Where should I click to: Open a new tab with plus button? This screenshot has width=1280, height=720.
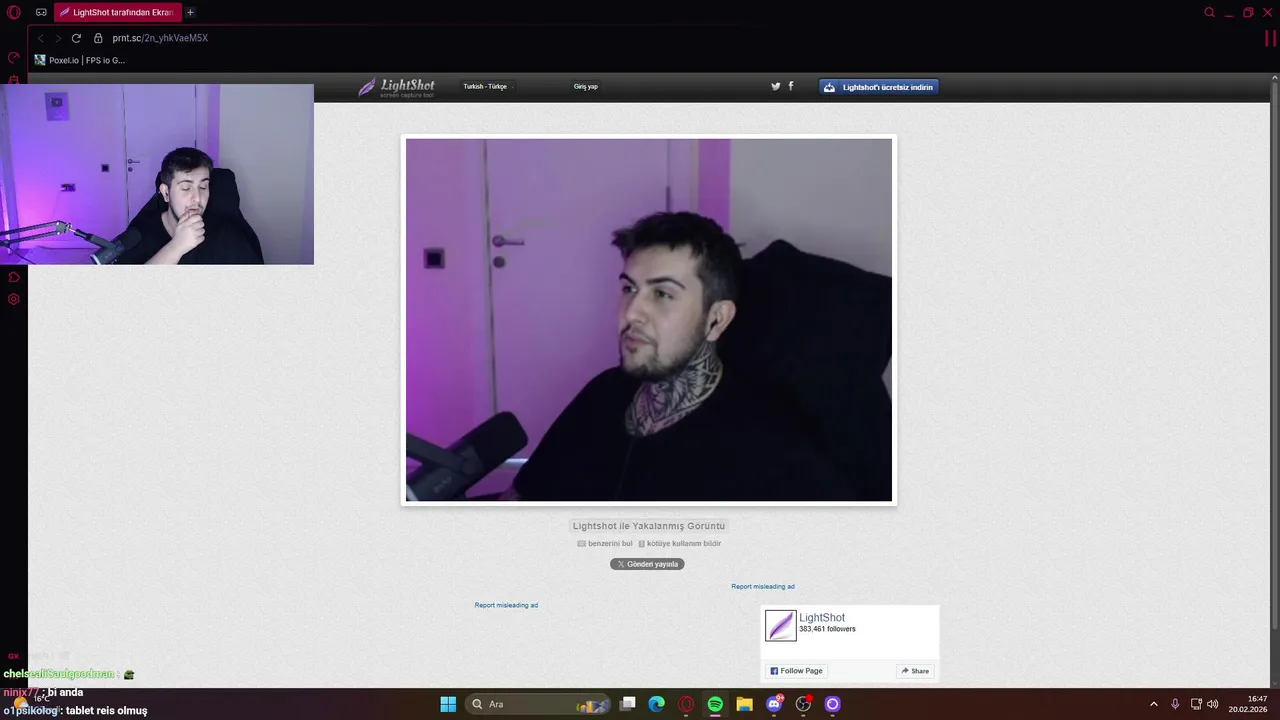coord(190,13)
